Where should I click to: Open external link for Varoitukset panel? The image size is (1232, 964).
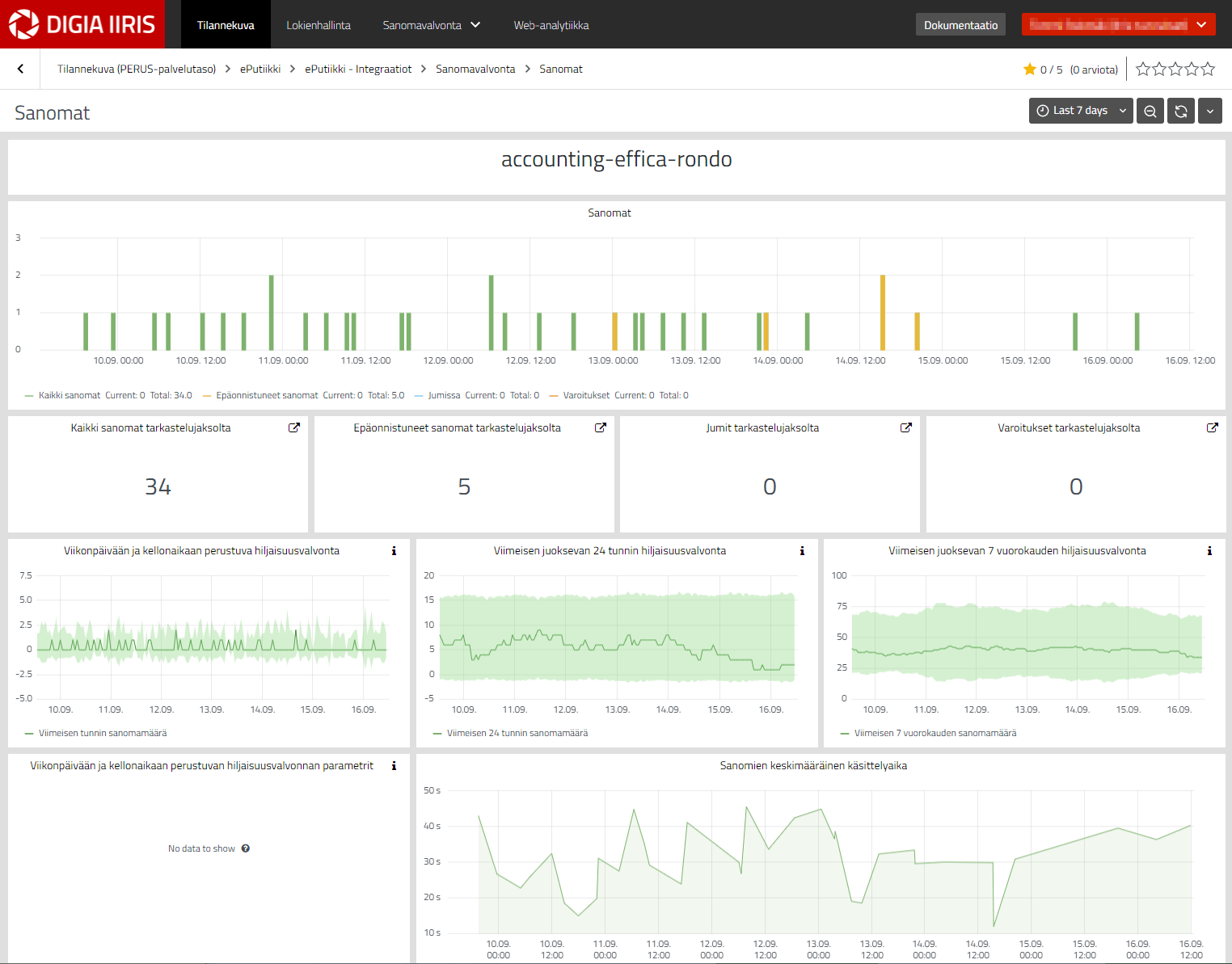pyautogui.click(x=1213, y=427)
